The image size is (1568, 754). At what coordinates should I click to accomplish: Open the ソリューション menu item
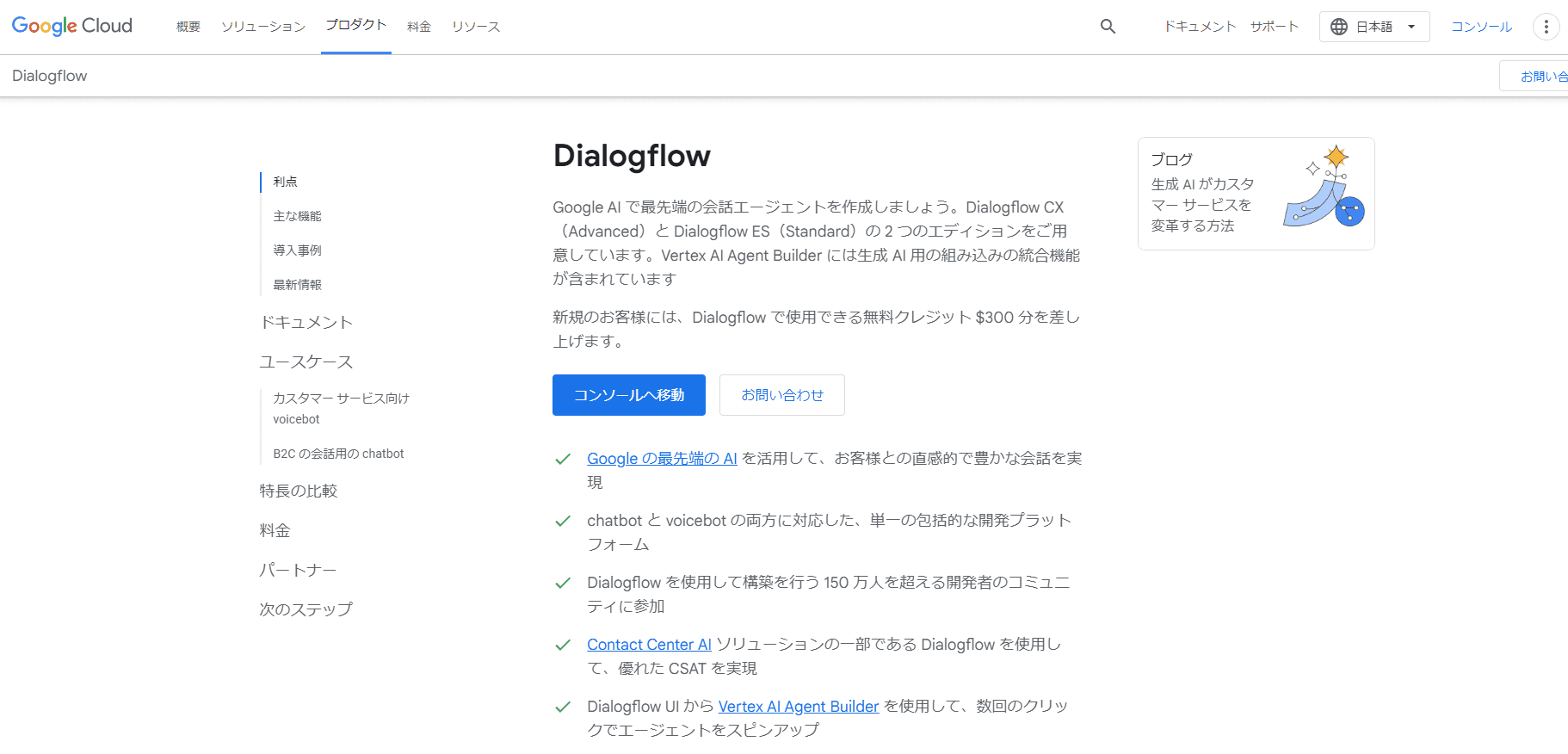(263, 27)
